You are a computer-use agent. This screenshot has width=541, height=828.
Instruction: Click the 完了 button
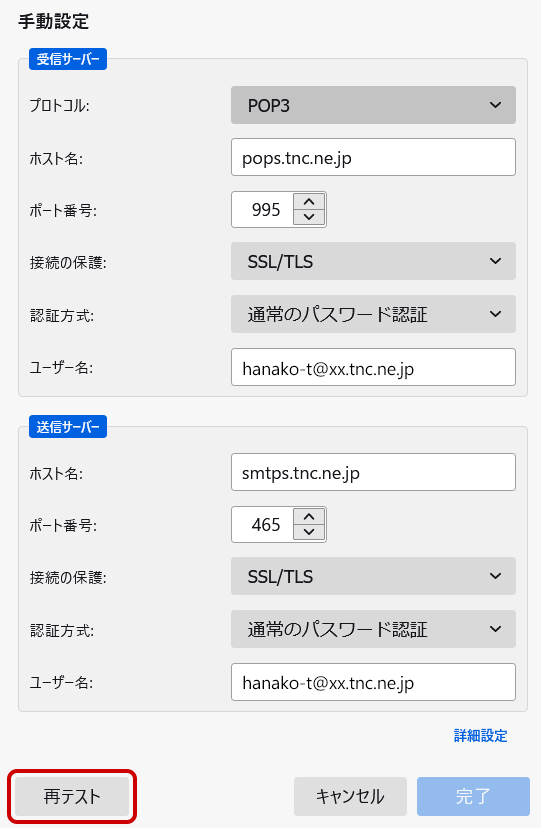473,796
